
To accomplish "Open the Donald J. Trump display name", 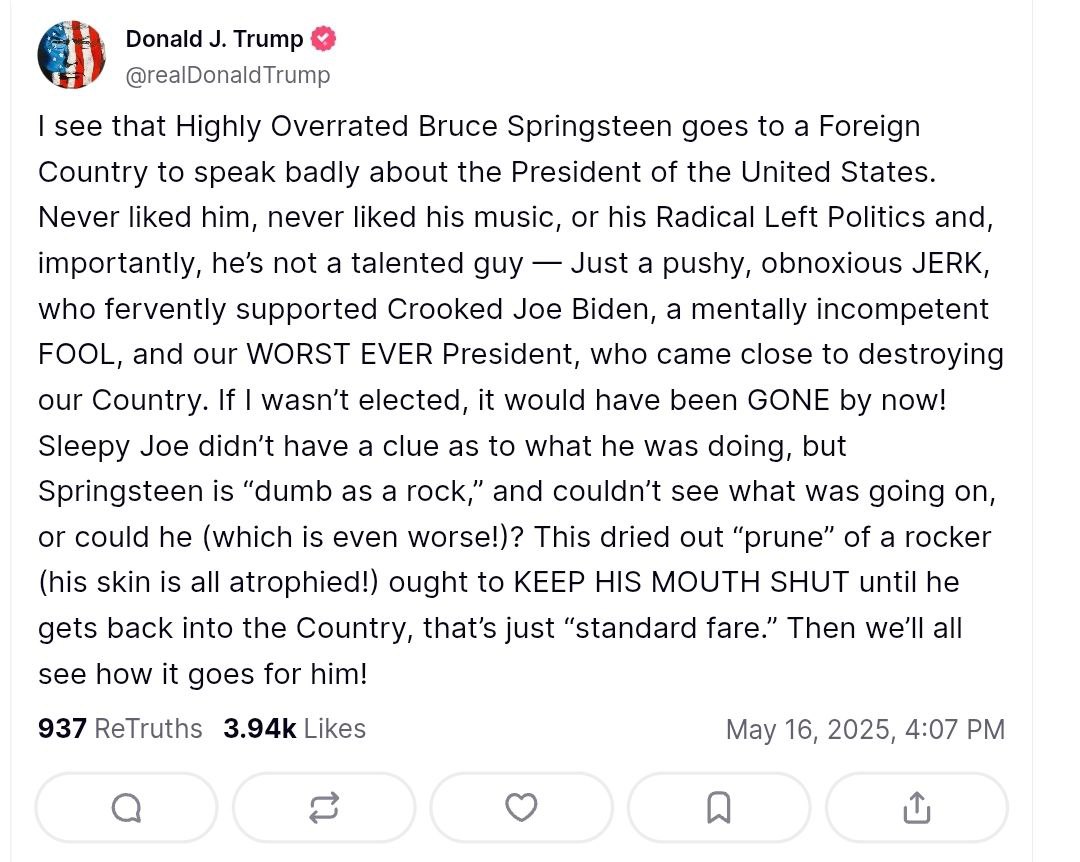I will (214, 39).
